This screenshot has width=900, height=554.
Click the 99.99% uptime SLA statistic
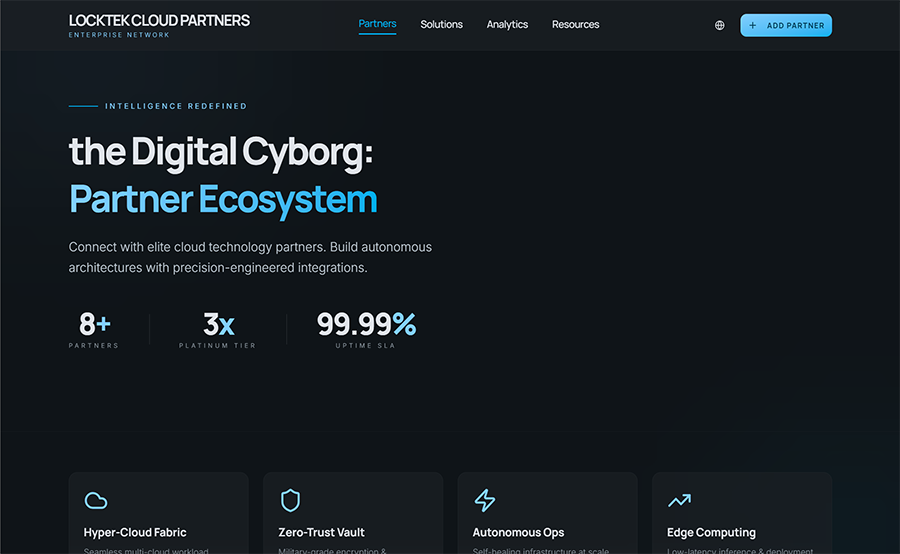[366, 330]
